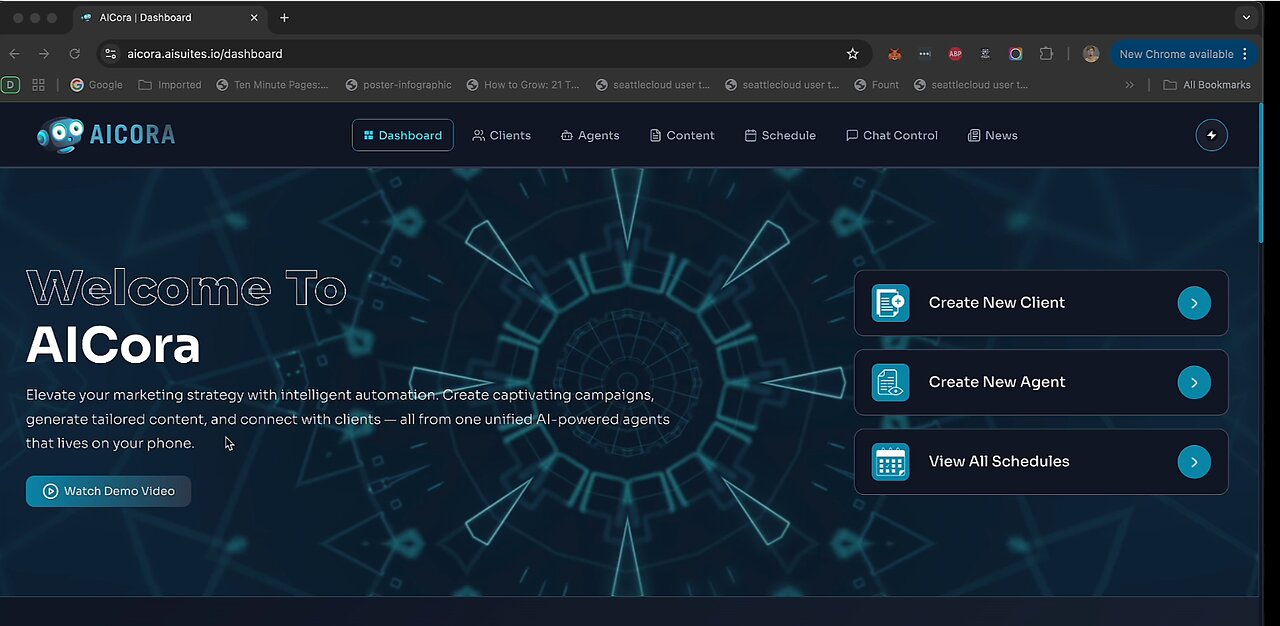
Task: Go back in browser history
Action: [x=14, y=54]
